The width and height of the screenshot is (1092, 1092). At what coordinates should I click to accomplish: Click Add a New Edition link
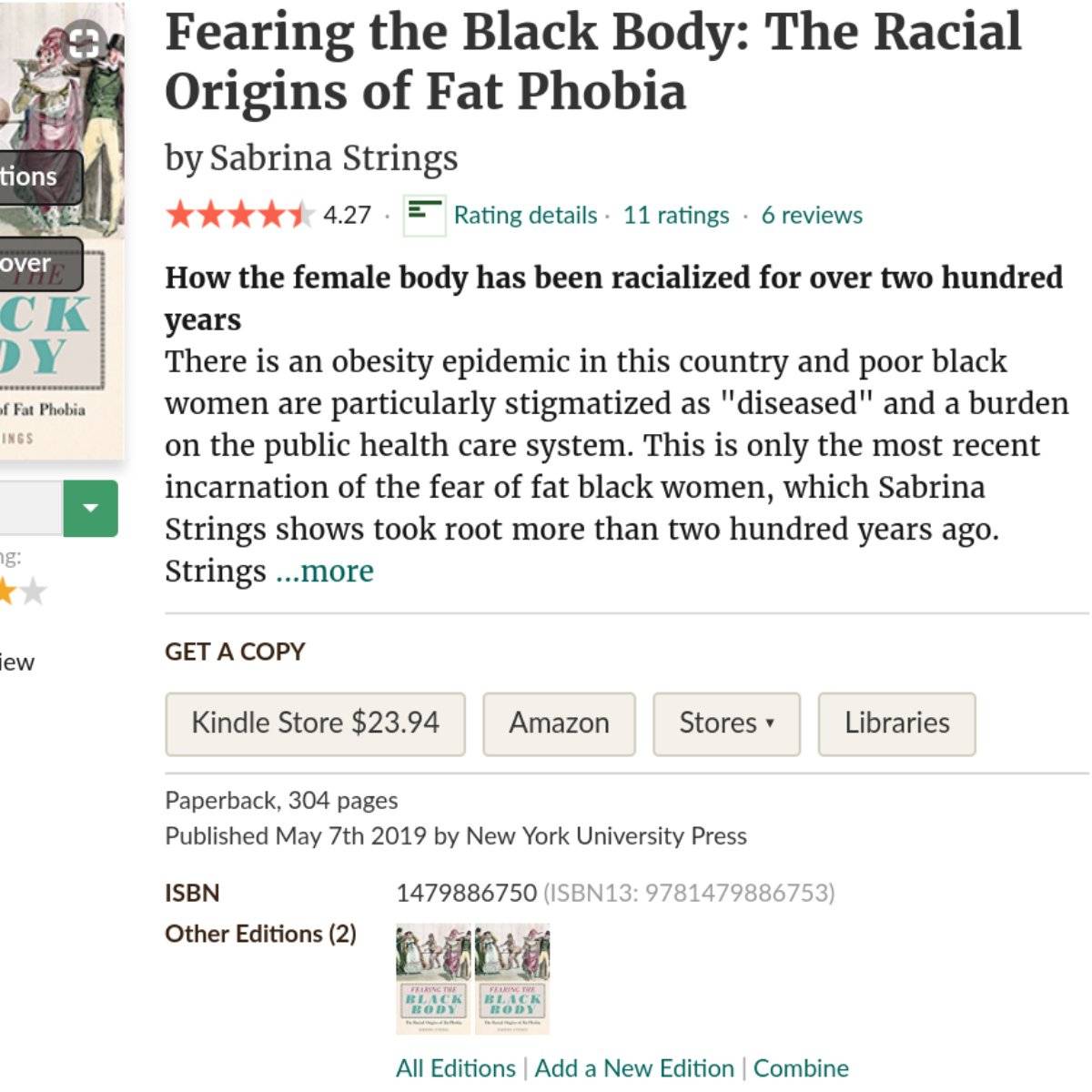634,1068
